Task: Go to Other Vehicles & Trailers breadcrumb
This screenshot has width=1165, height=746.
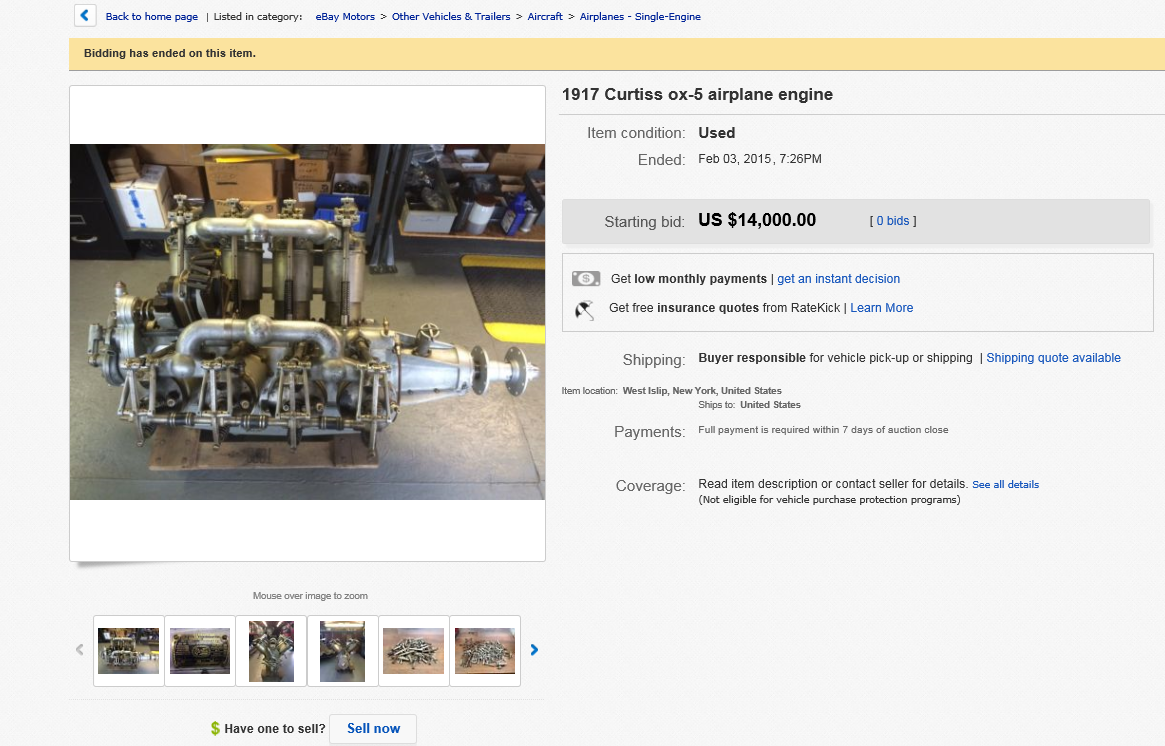Action: [451, 17]
